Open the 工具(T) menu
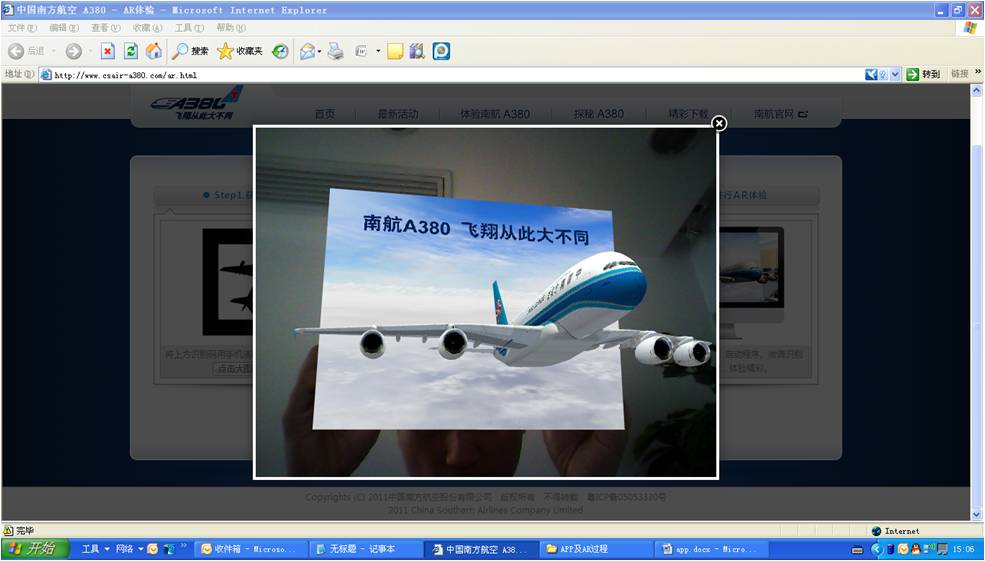The height and width of the screenshot is (561, 985). 189,28
